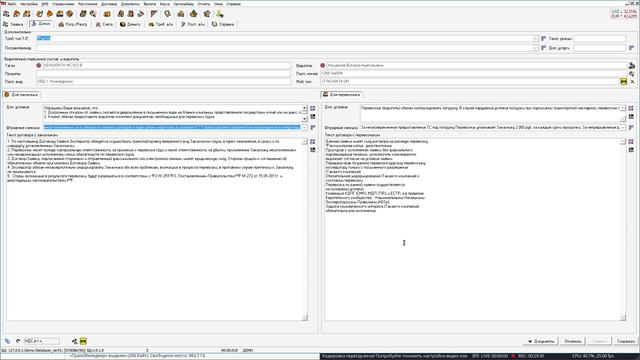Image resolution: width=640 pixels, height=360 pixels.
Task: Switch to the Деньги tab
Action: click(x=131, y=24)
